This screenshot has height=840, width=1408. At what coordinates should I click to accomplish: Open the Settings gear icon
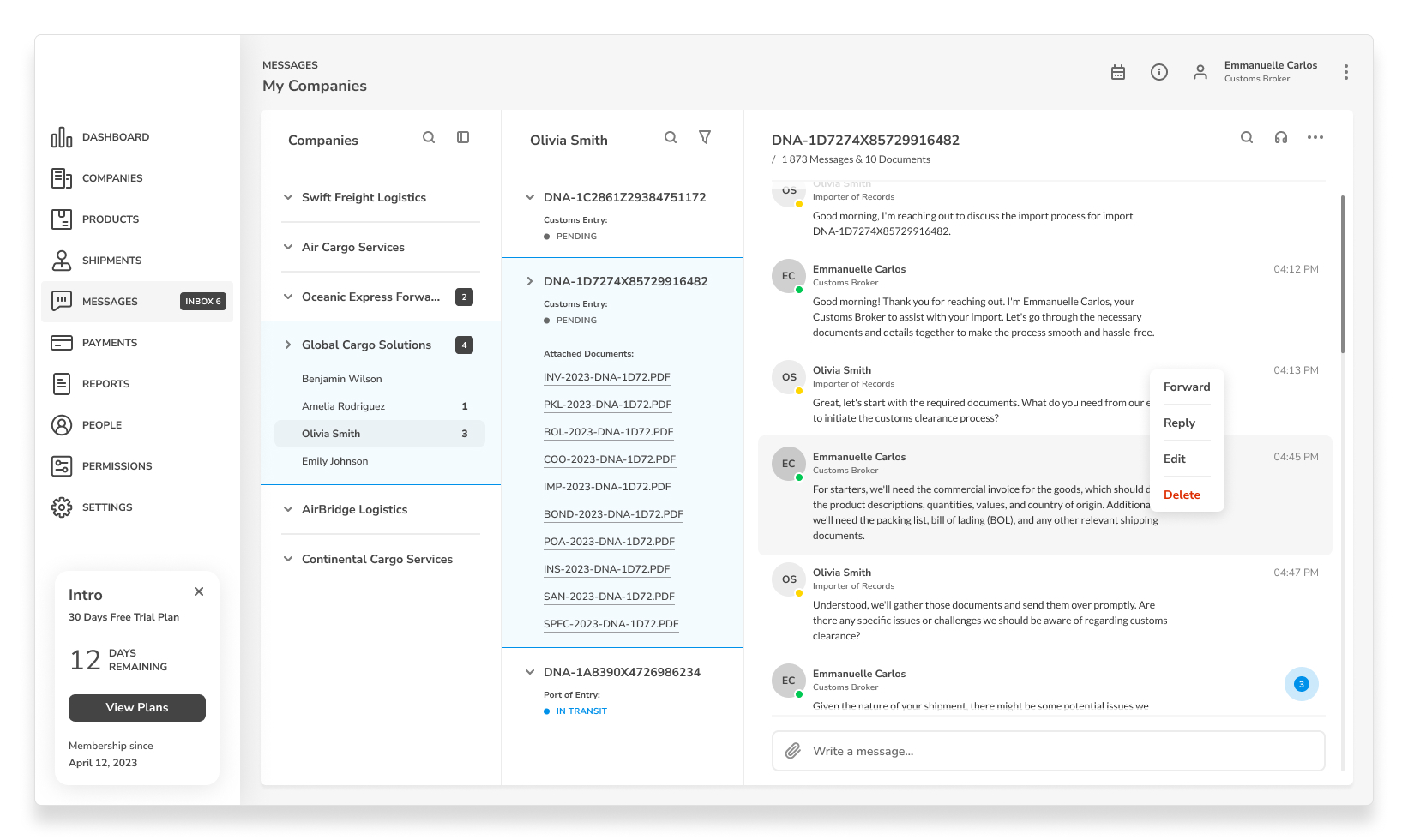point(62,507)
